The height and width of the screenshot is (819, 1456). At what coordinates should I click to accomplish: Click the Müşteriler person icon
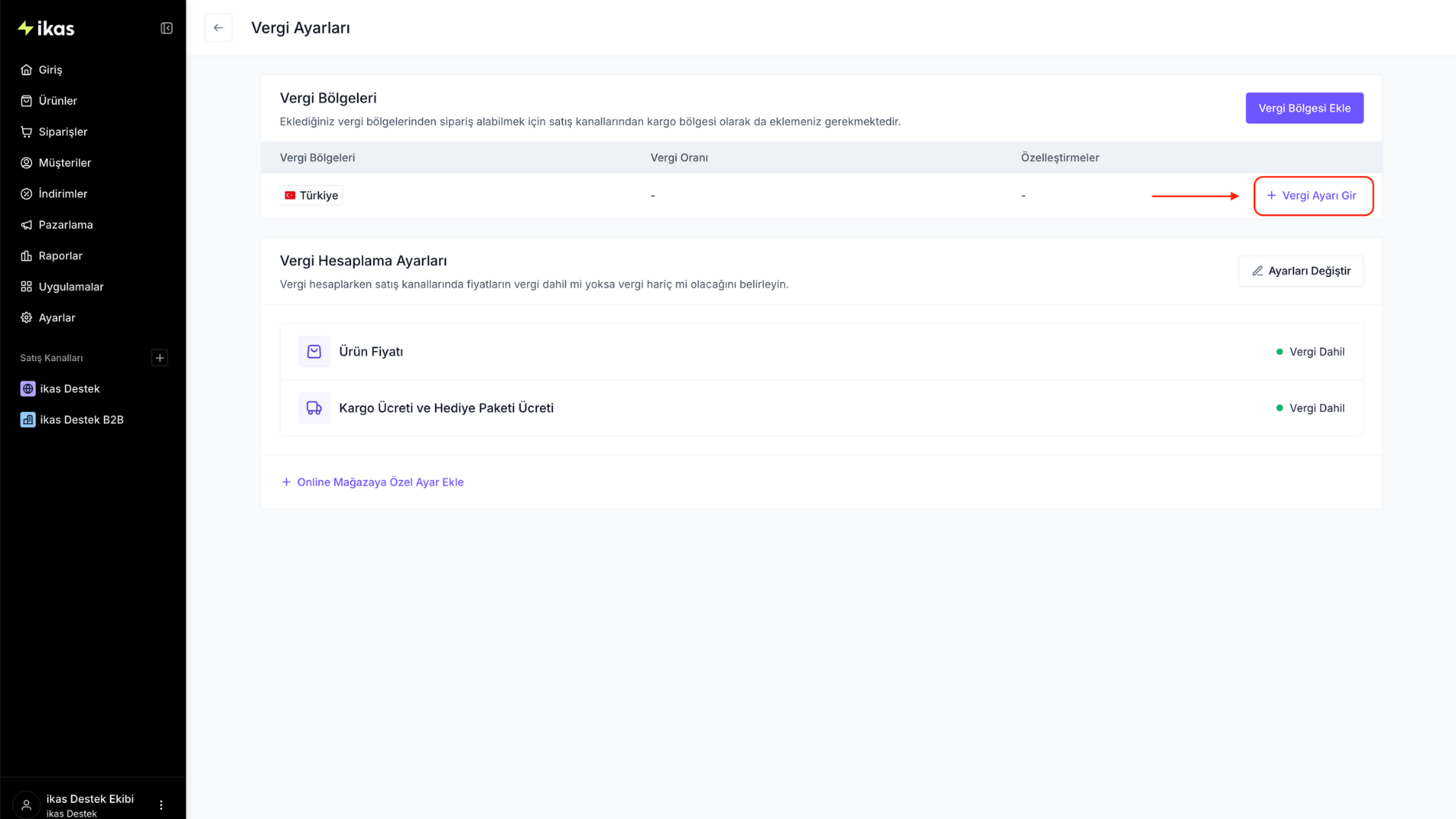point(27,163)
